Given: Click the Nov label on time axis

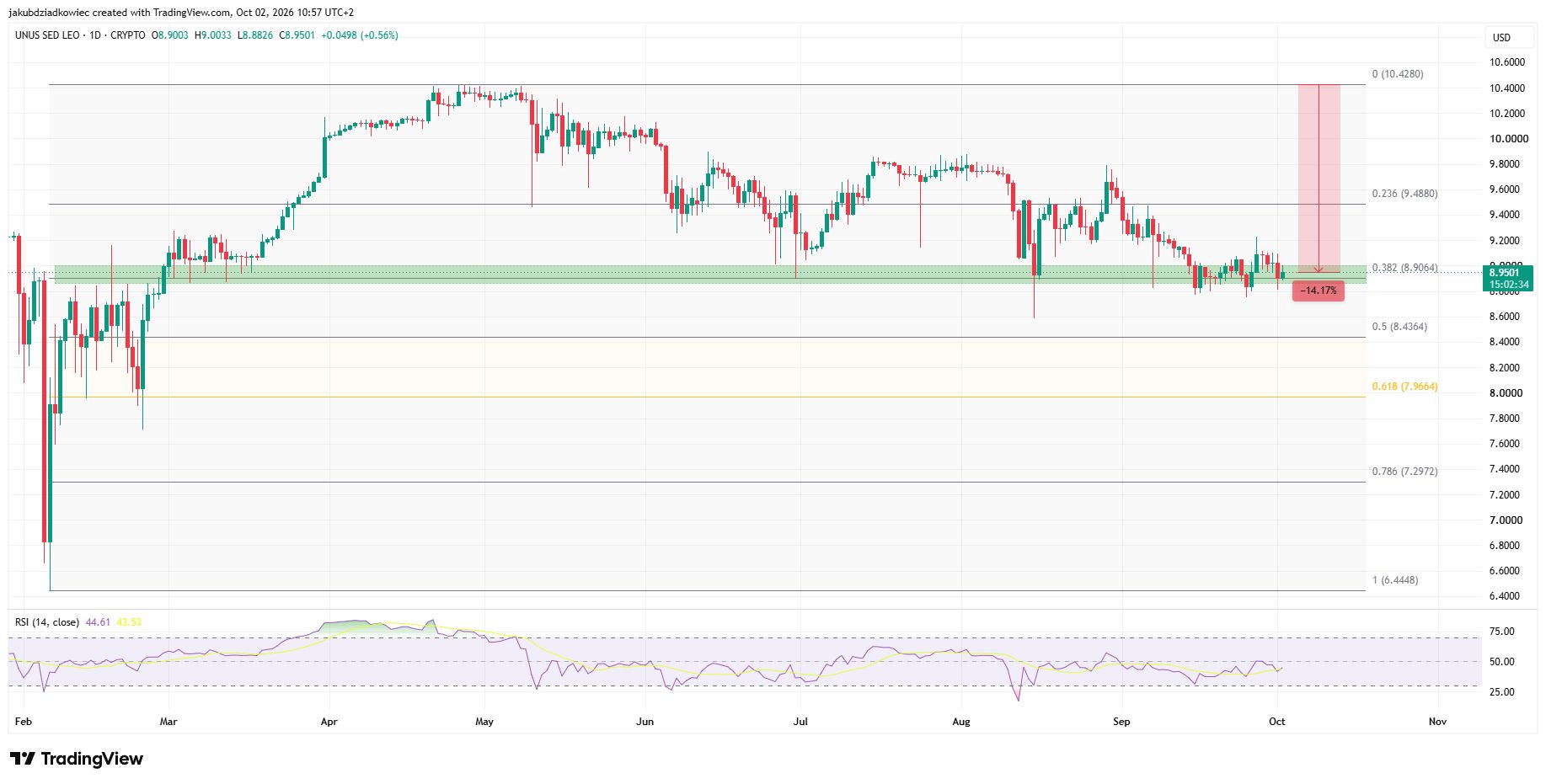Looking at the screenshot, I should pos(1438,722).
